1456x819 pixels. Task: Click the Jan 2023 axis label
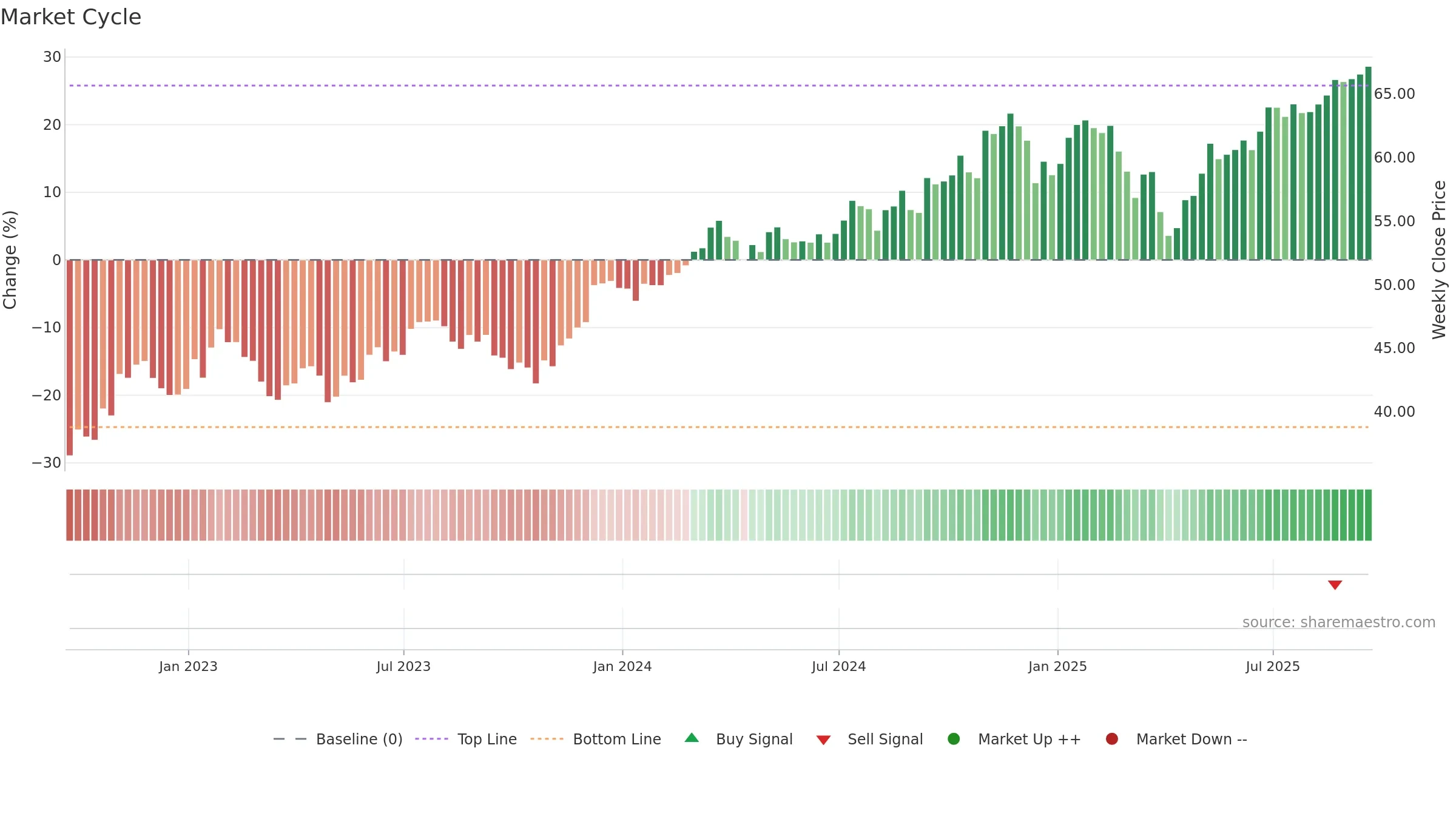pyautogui.click(x=188, y=667)
